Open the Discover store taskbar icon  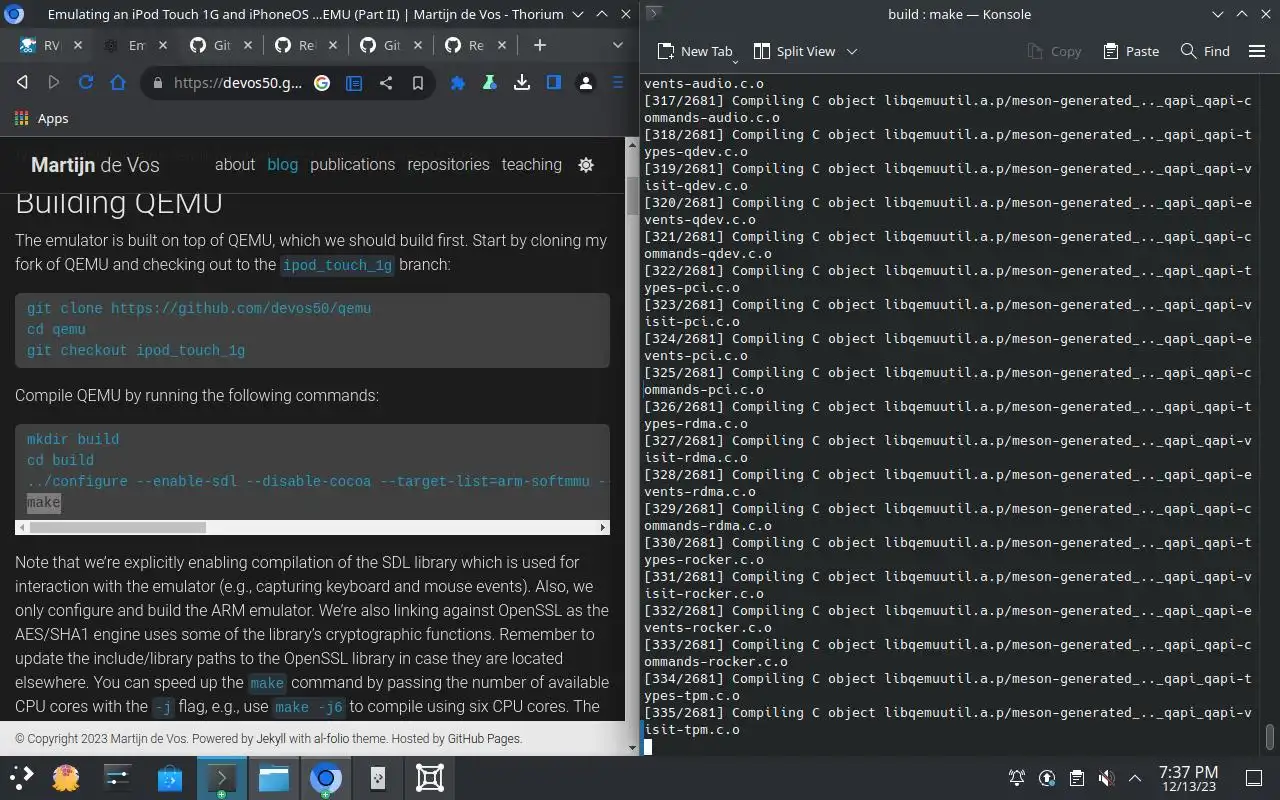[170, 777]
